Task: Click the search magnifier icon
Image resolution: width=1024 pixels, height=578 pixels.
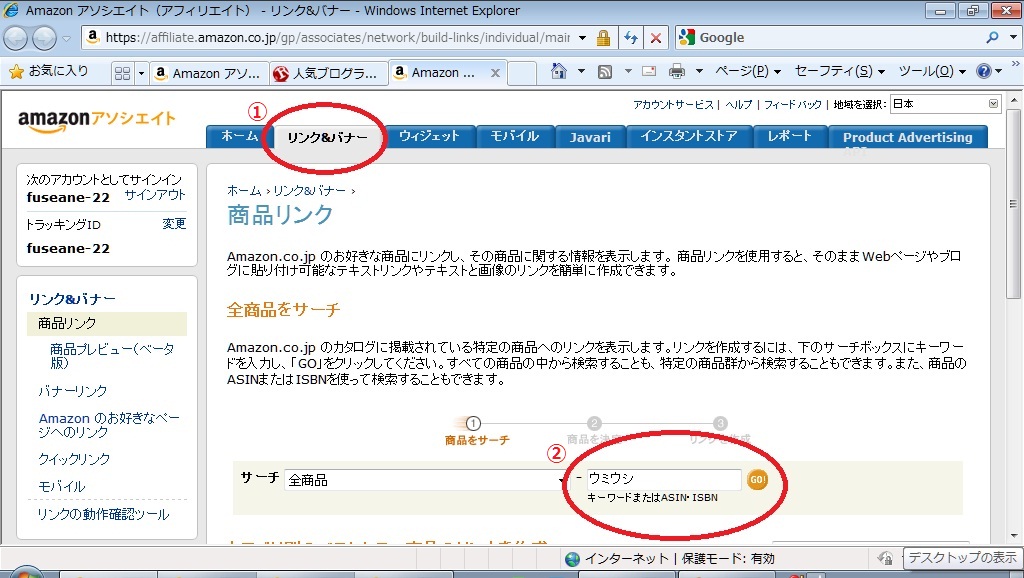Action: [x=993, y=38]
